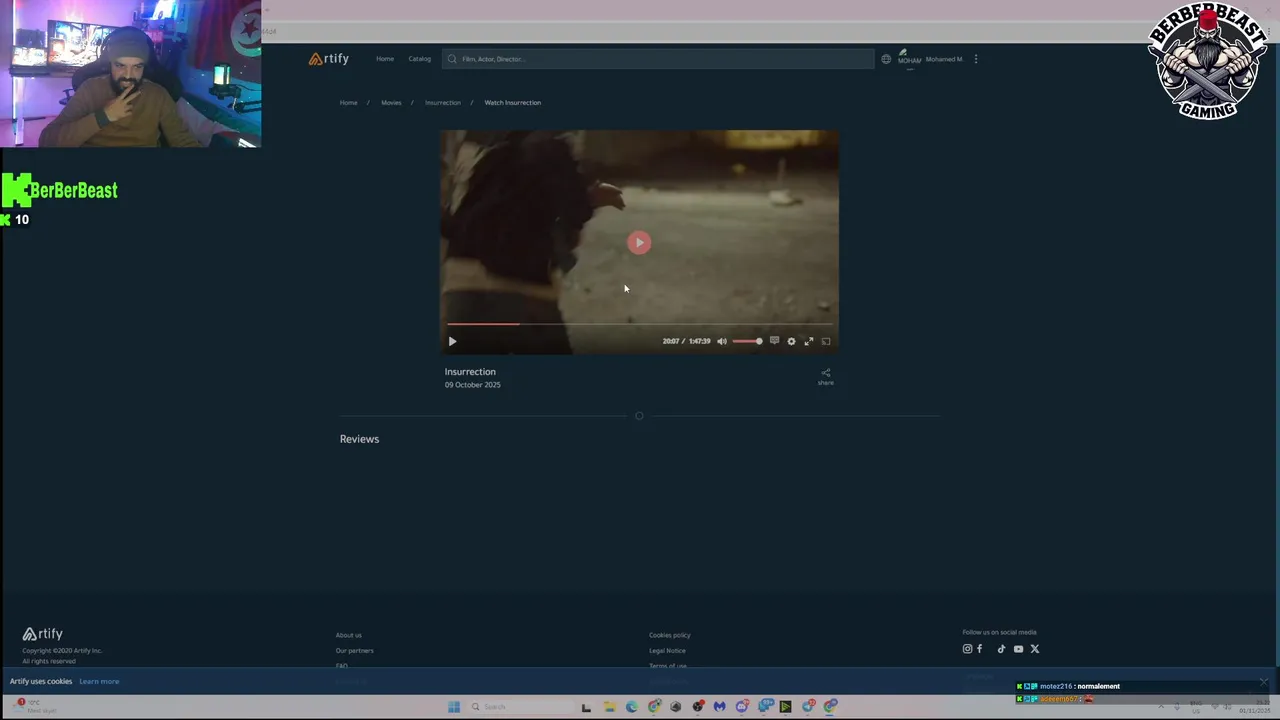Open the Catalog nav item

pos(419,59)
